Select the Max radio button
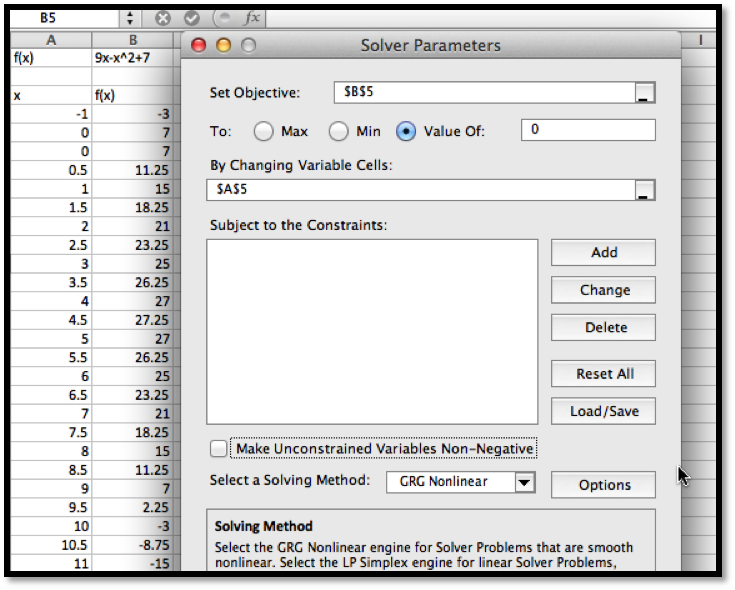Screen dimensions: 735x590 tap(263, 131)
